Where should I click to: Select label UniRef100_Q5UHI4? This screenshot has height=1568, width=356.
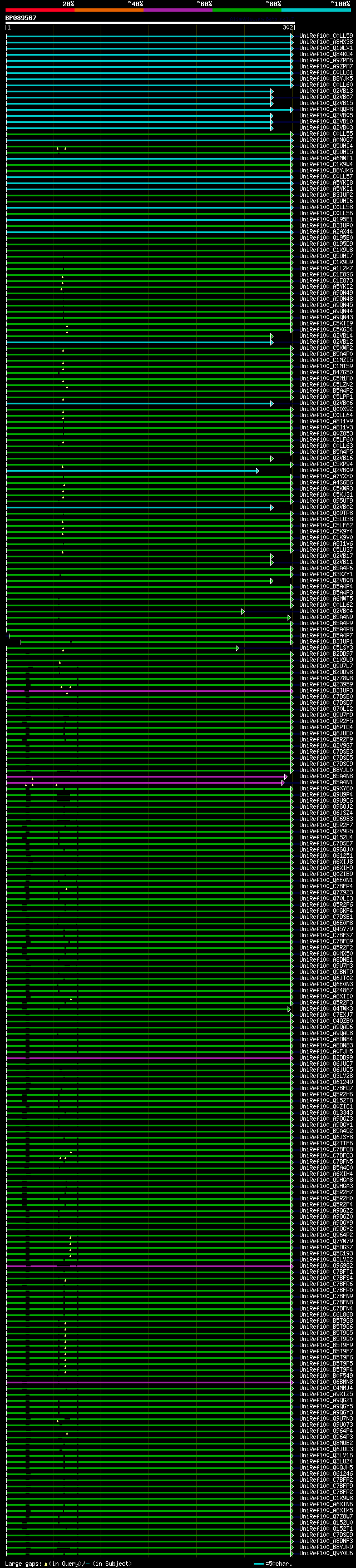click(x=325, y=146)
